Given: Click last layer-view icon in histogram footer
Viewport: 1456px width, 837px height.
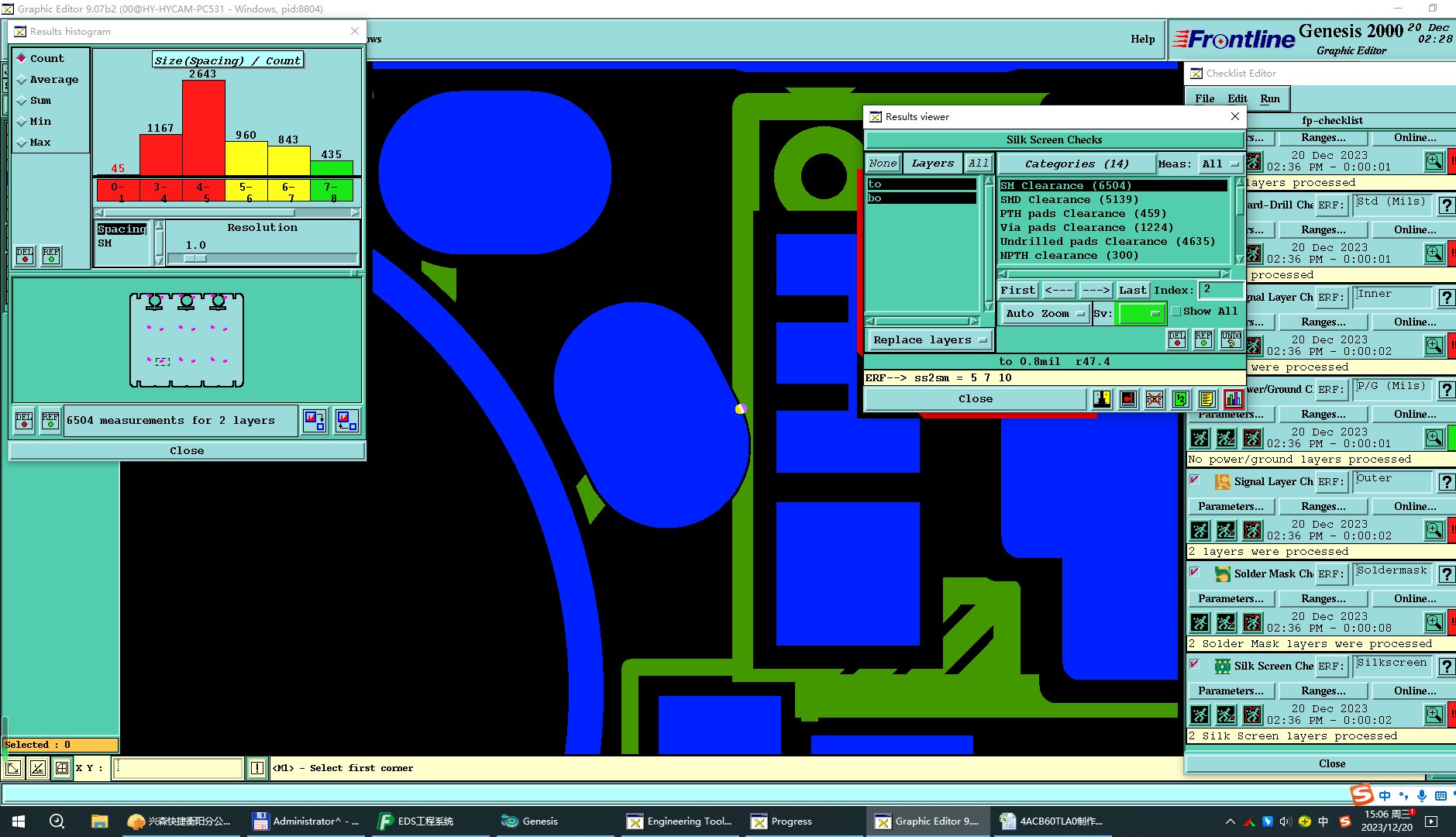Looking at the screenshot, I should point(346,421).
